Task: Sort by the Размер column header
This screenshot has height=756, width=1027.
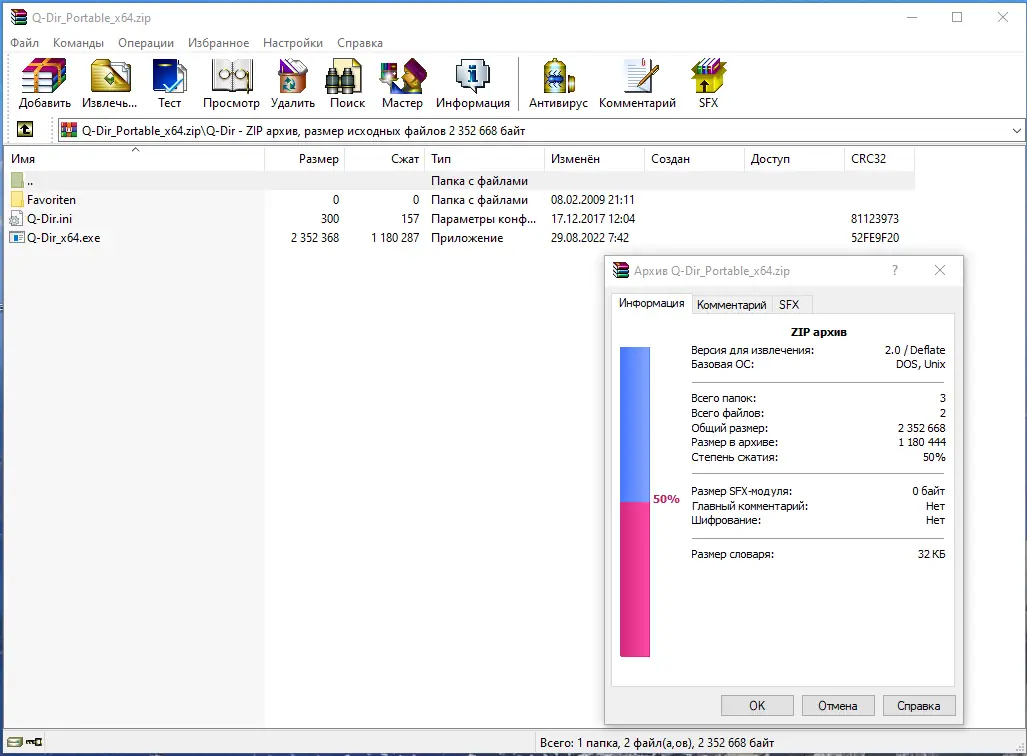Action: pyautogui.click(x=305, y=159)
